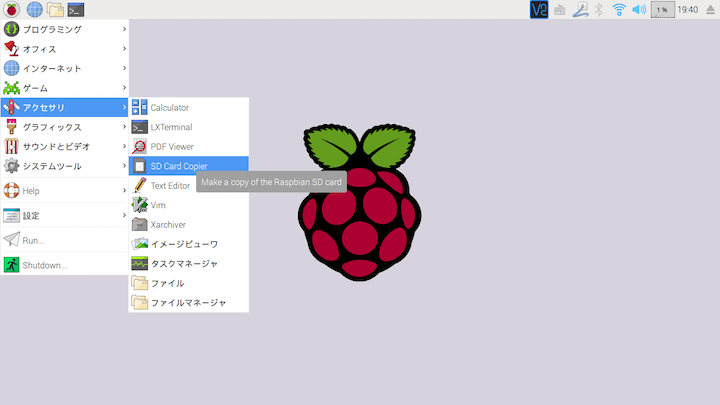Launch the web browser globe icon in taskbar
This screenshot has height=405, width=720.
[34, 9]
